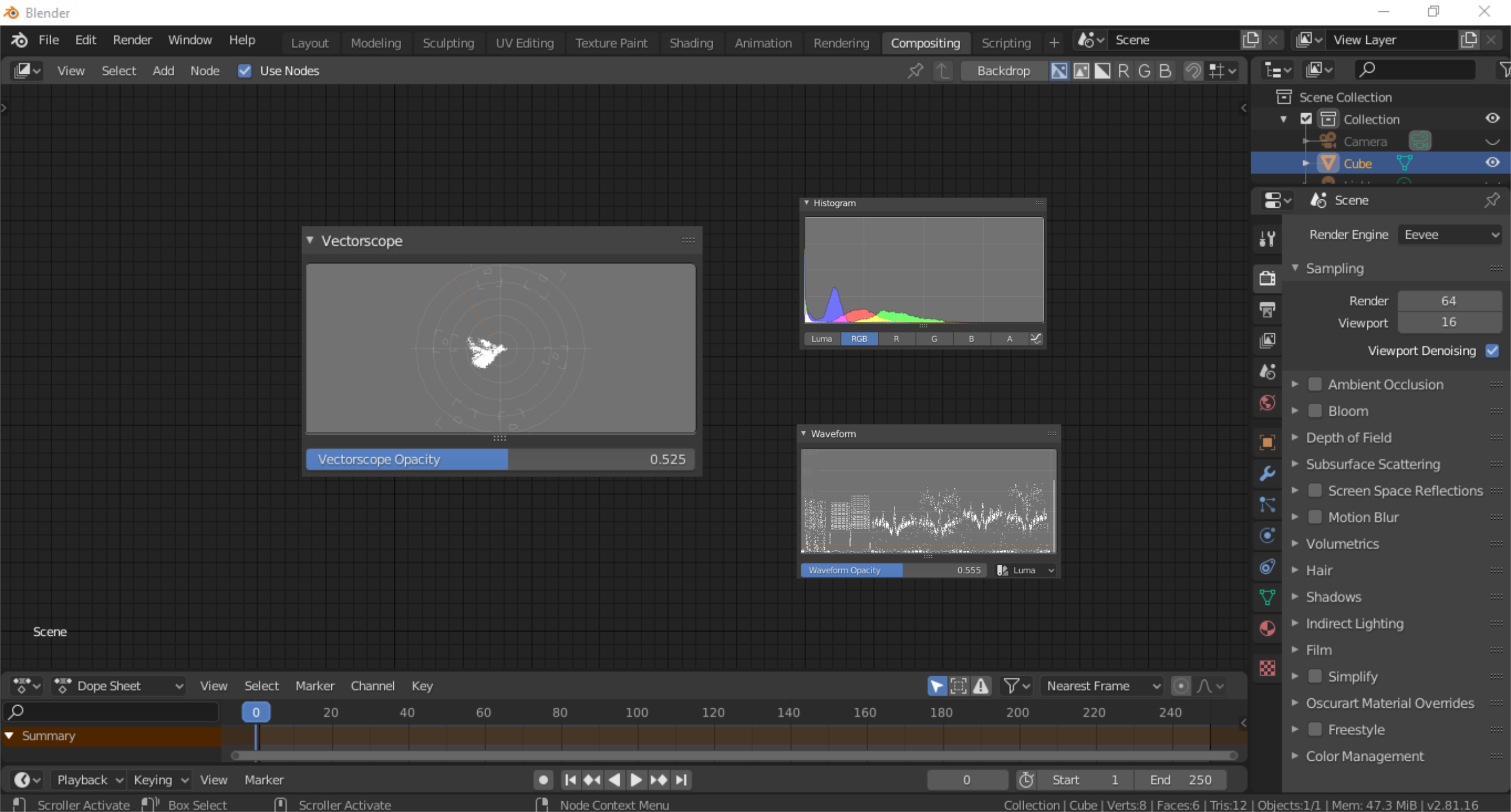Viewport: 1511px width, 812px height.
Task: Uncheck the Use Nodes checkbox
Action: [245, 71]
